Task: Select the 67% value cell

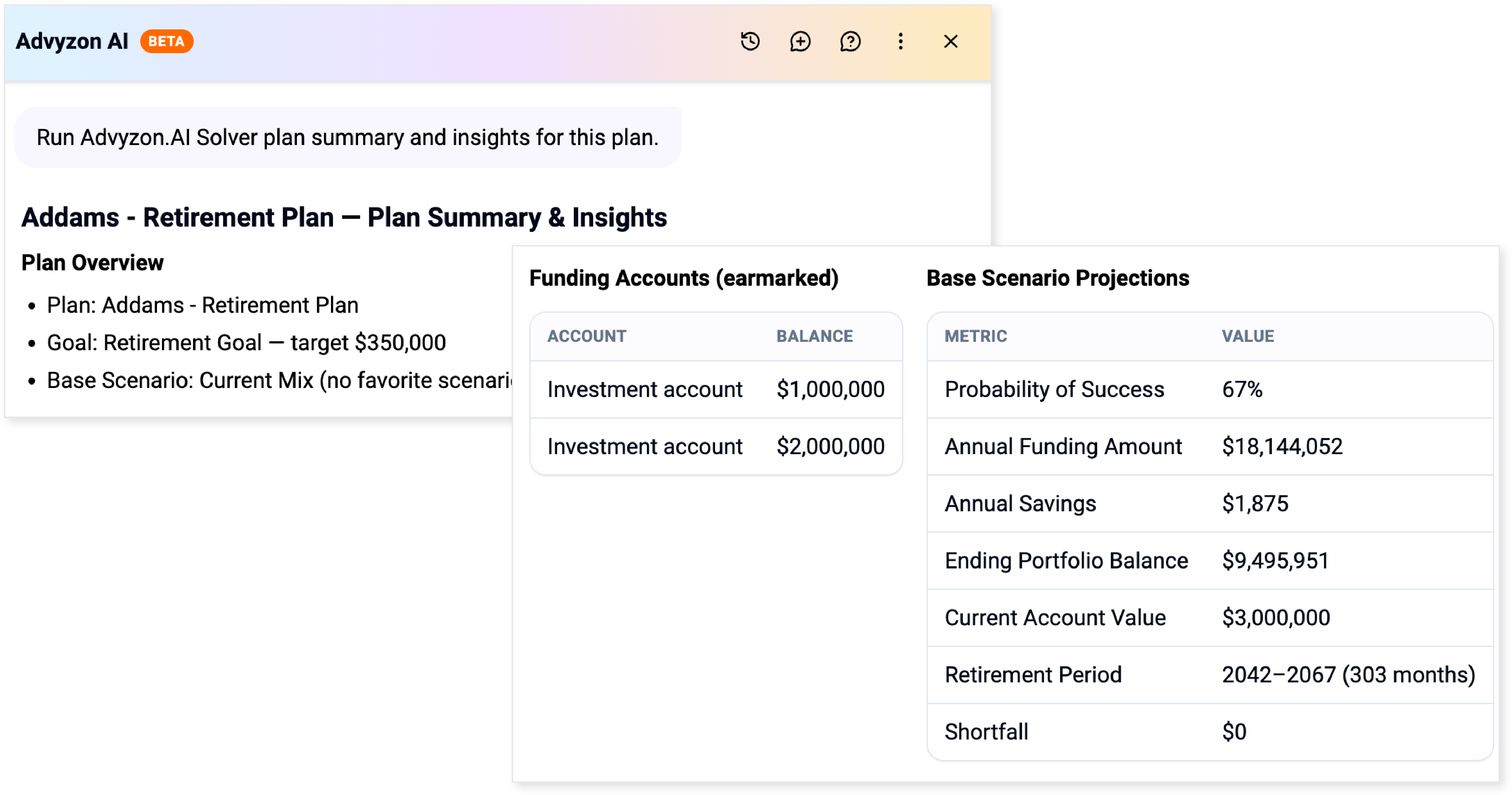Action: 1242,389
